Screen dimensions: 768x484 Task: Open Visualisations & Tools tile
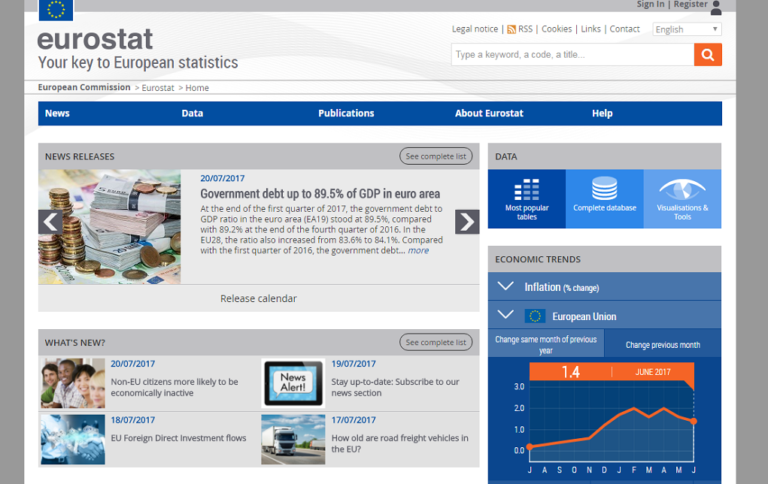[x=682, y=199]
